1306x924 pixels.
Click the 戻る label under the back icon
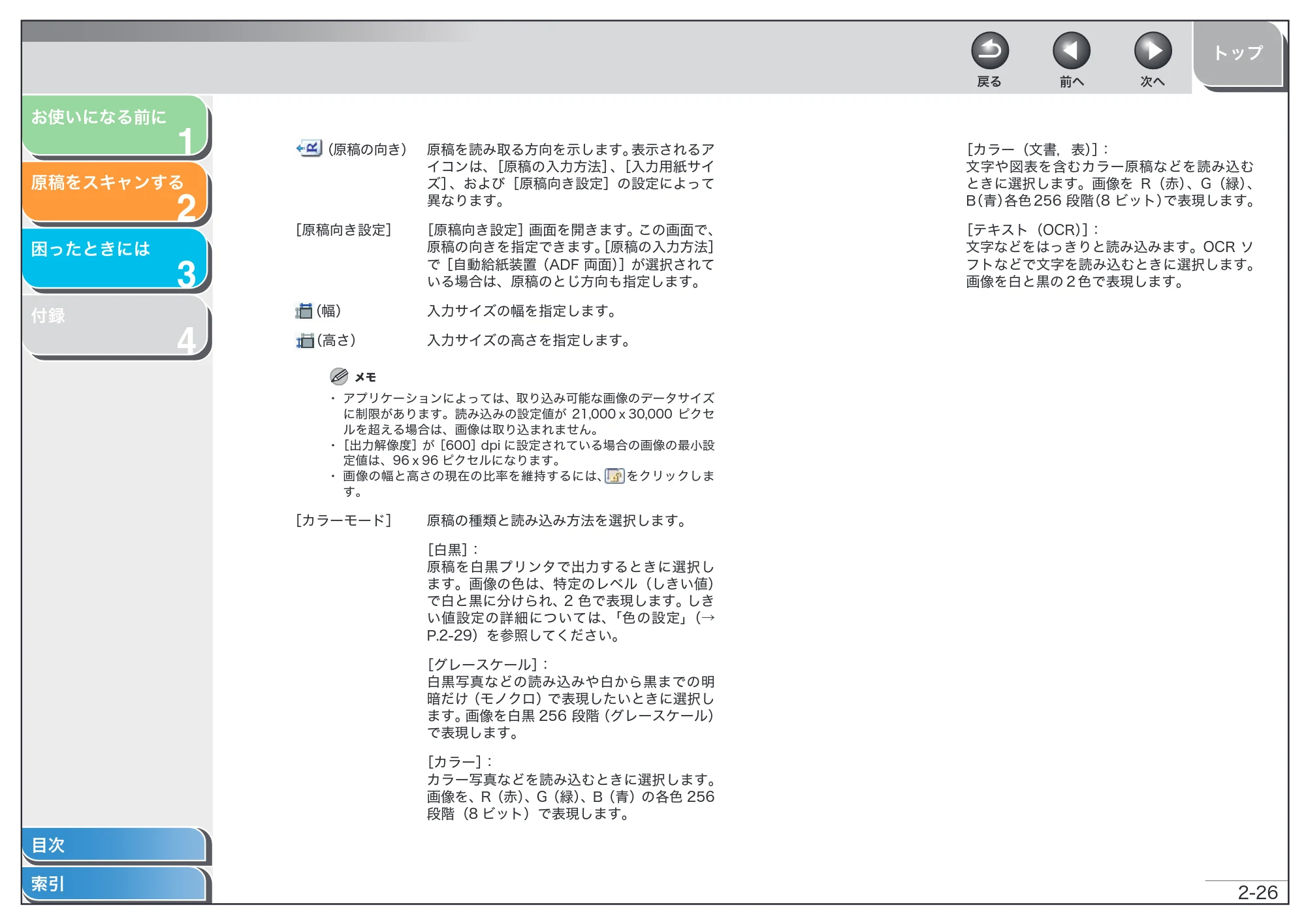[989, 82]
